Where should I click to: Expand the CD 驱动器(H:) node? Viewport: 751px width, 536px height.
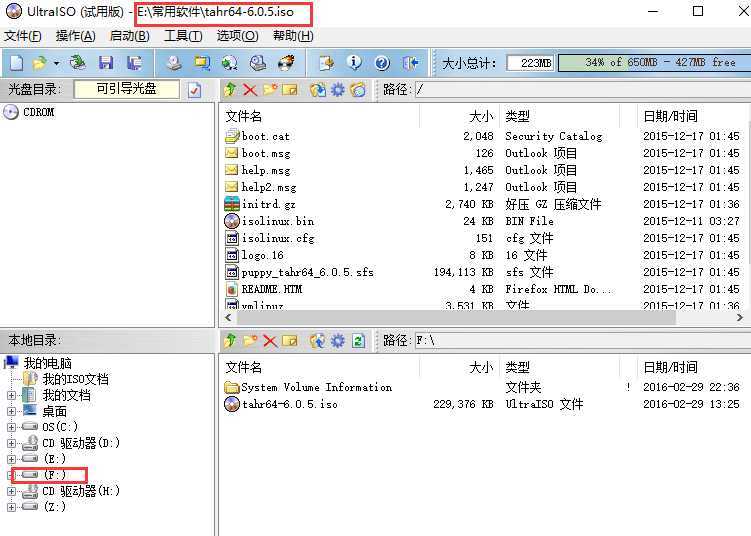11,491
